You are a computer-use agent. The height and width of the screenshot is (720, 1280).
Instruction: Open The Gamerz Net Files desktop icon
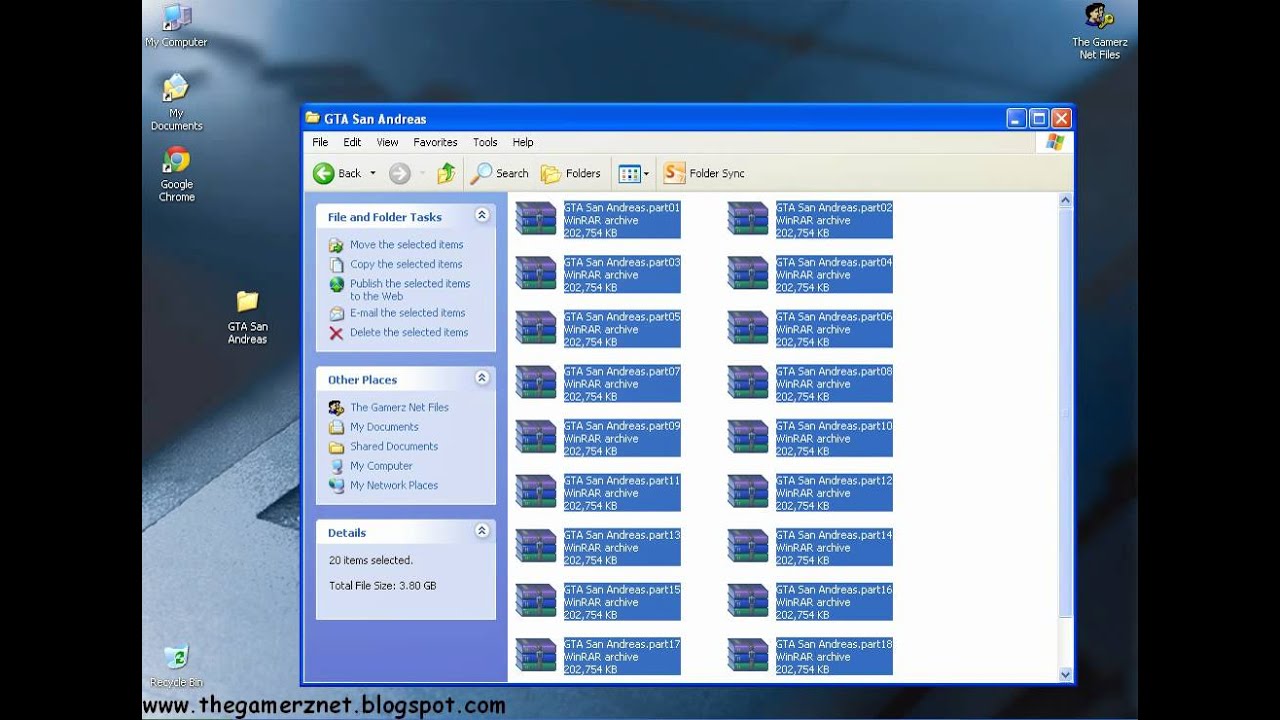click(x=1100, y=31)
